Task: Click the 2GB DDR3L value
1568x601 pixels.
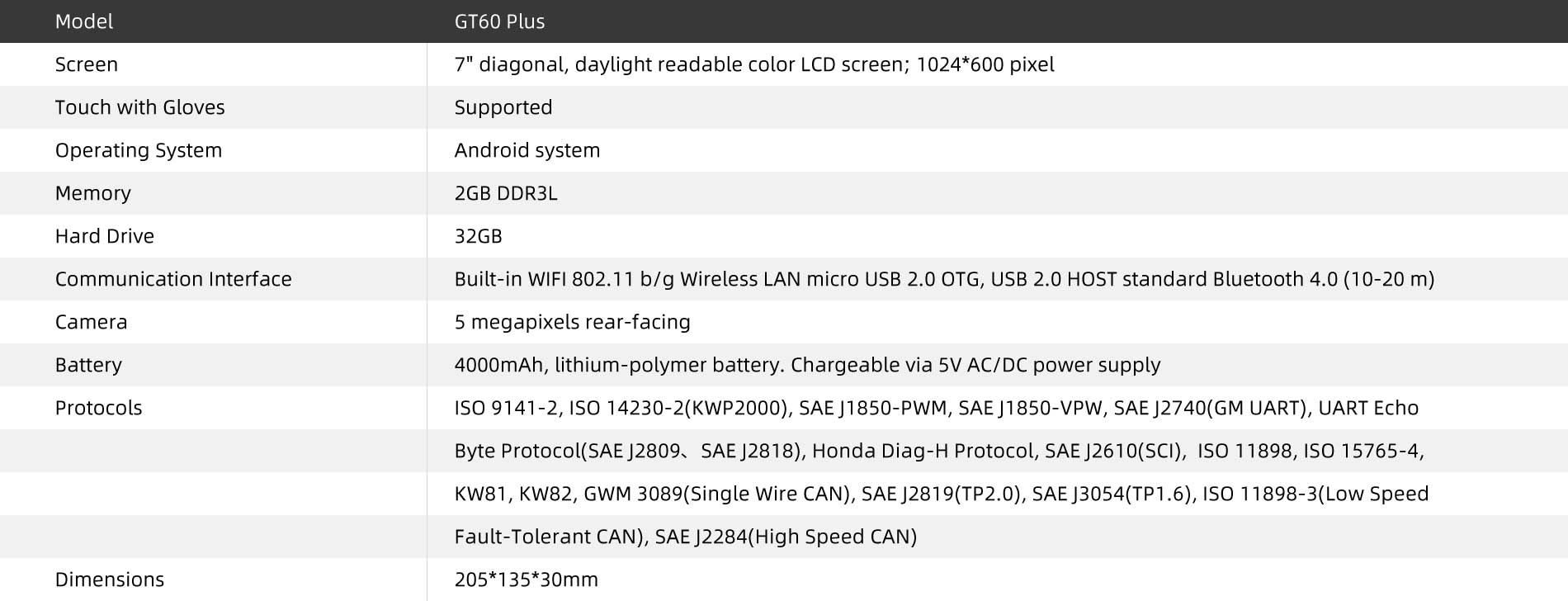Action: (x=505, y=193)
